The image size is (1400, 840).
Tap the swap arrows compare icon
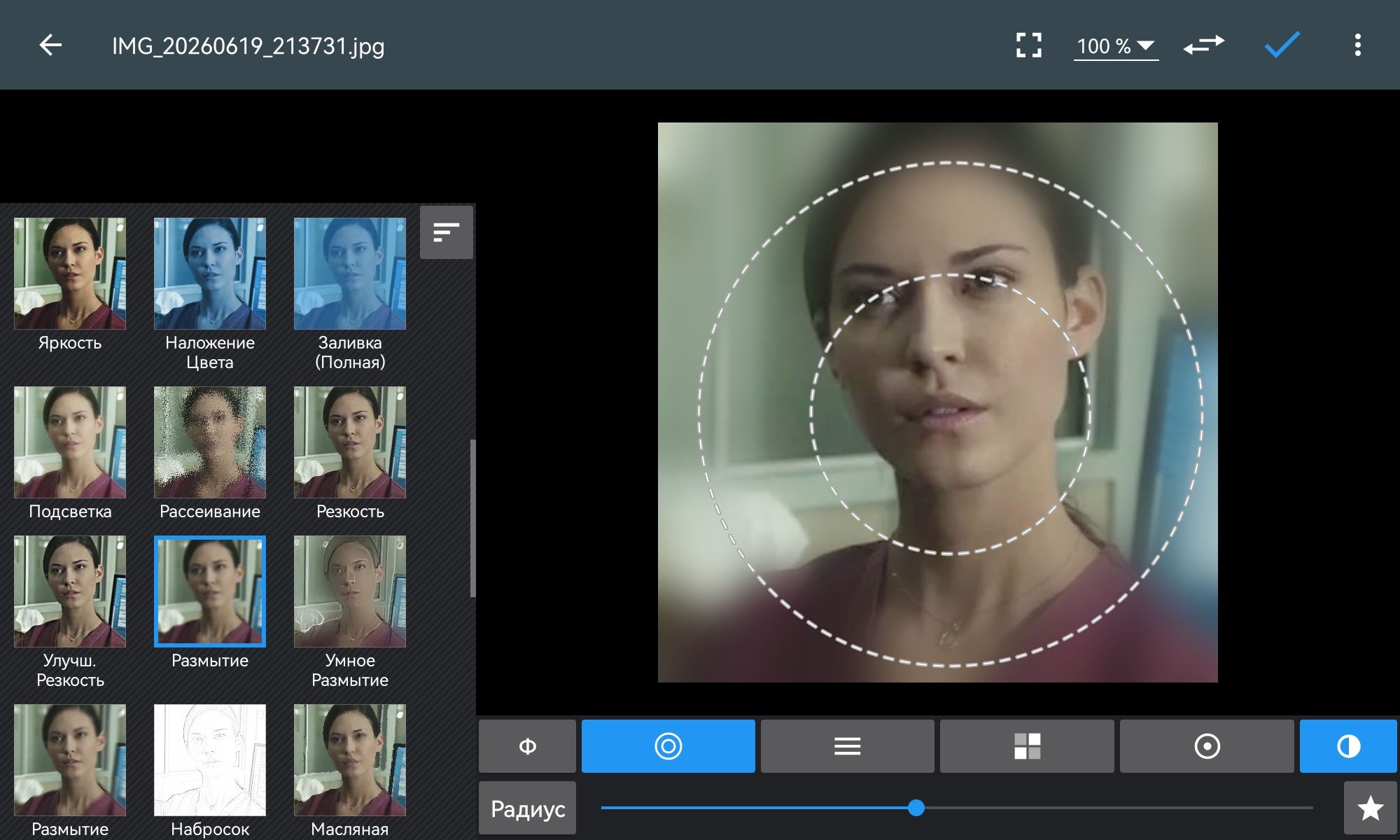[x=1204, y=45]
